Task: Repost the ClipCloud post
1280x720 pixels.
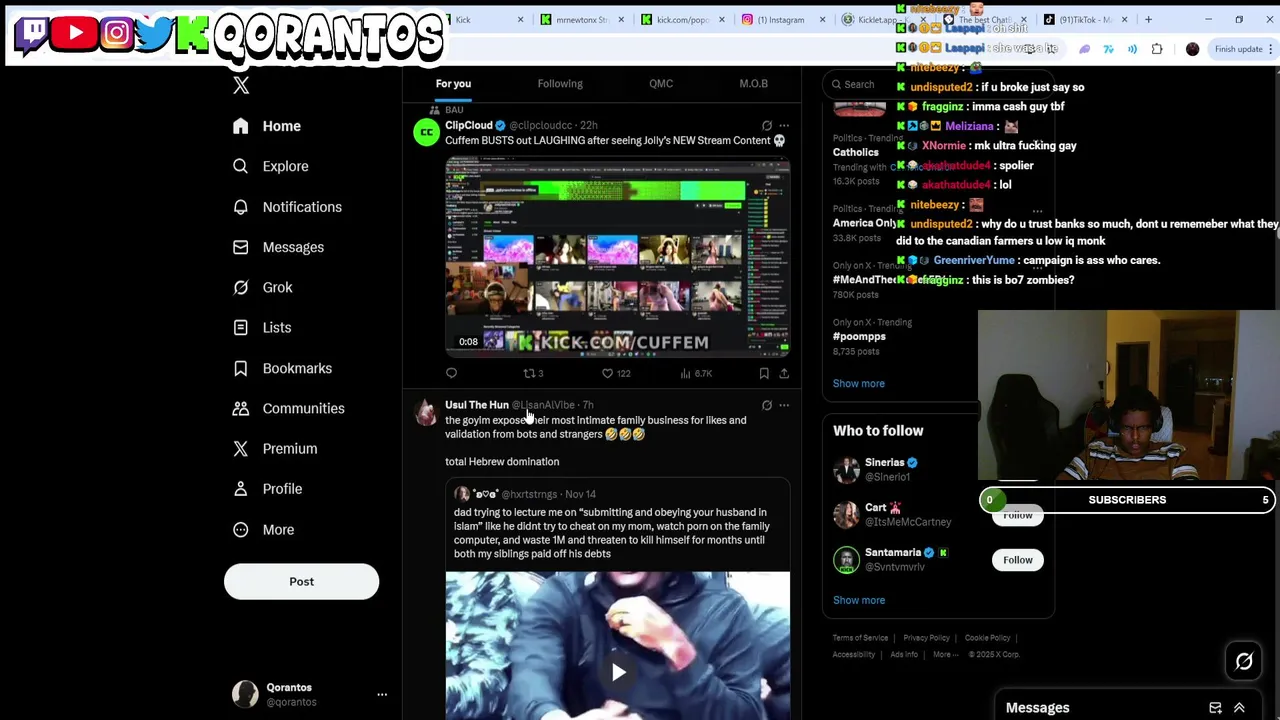Action: pyautogui.click(x=533, y=373)
